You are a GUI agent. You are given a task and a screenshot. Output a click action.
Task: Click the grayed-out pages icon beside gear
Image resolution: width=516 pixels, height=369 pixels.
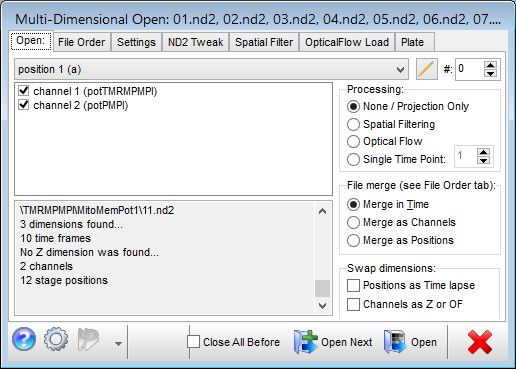coord(88,339)
